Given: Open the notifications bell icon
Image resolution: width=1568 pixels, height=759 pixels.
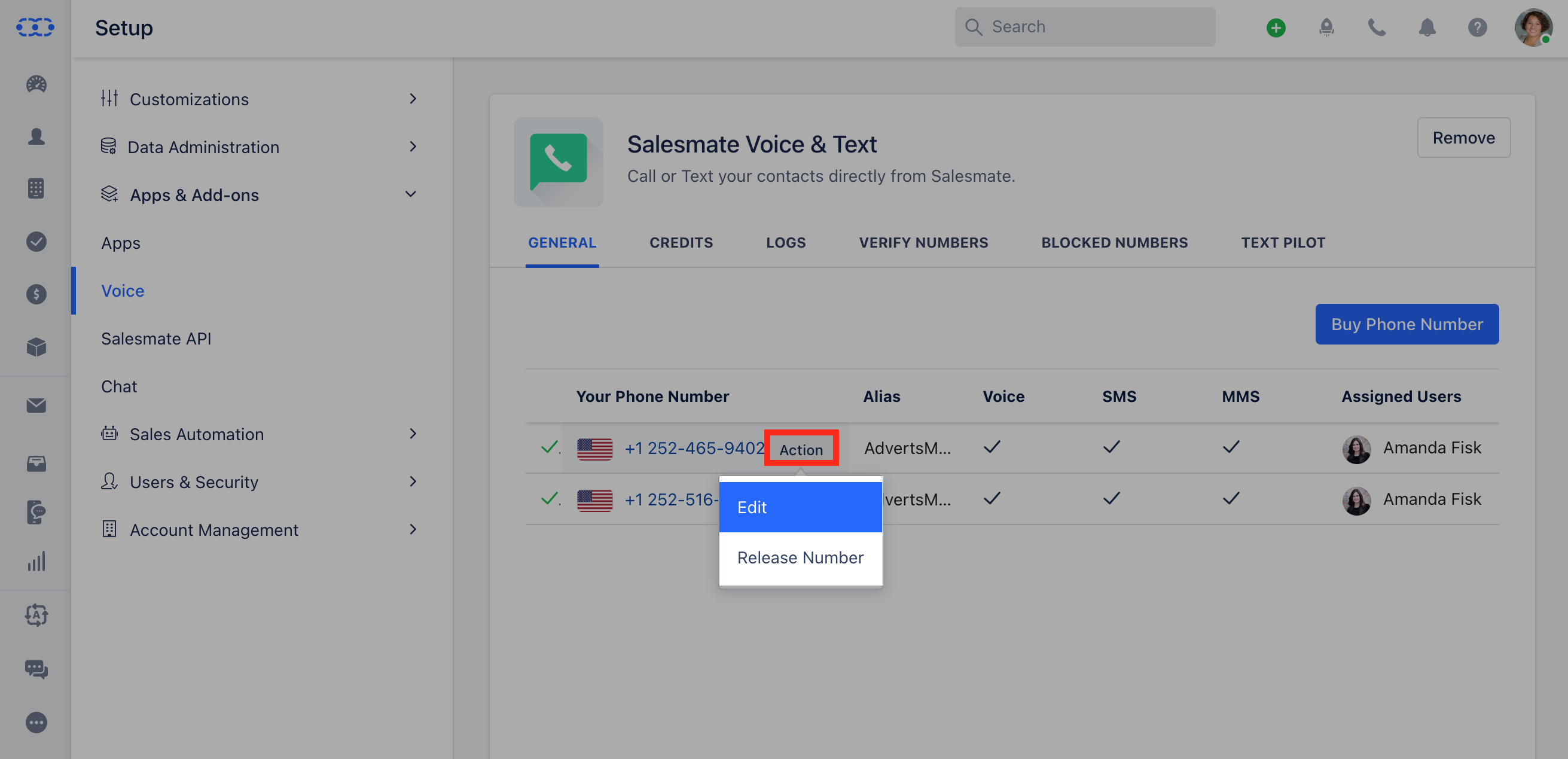Looking at the screenshot, I should coord(1427,28).
